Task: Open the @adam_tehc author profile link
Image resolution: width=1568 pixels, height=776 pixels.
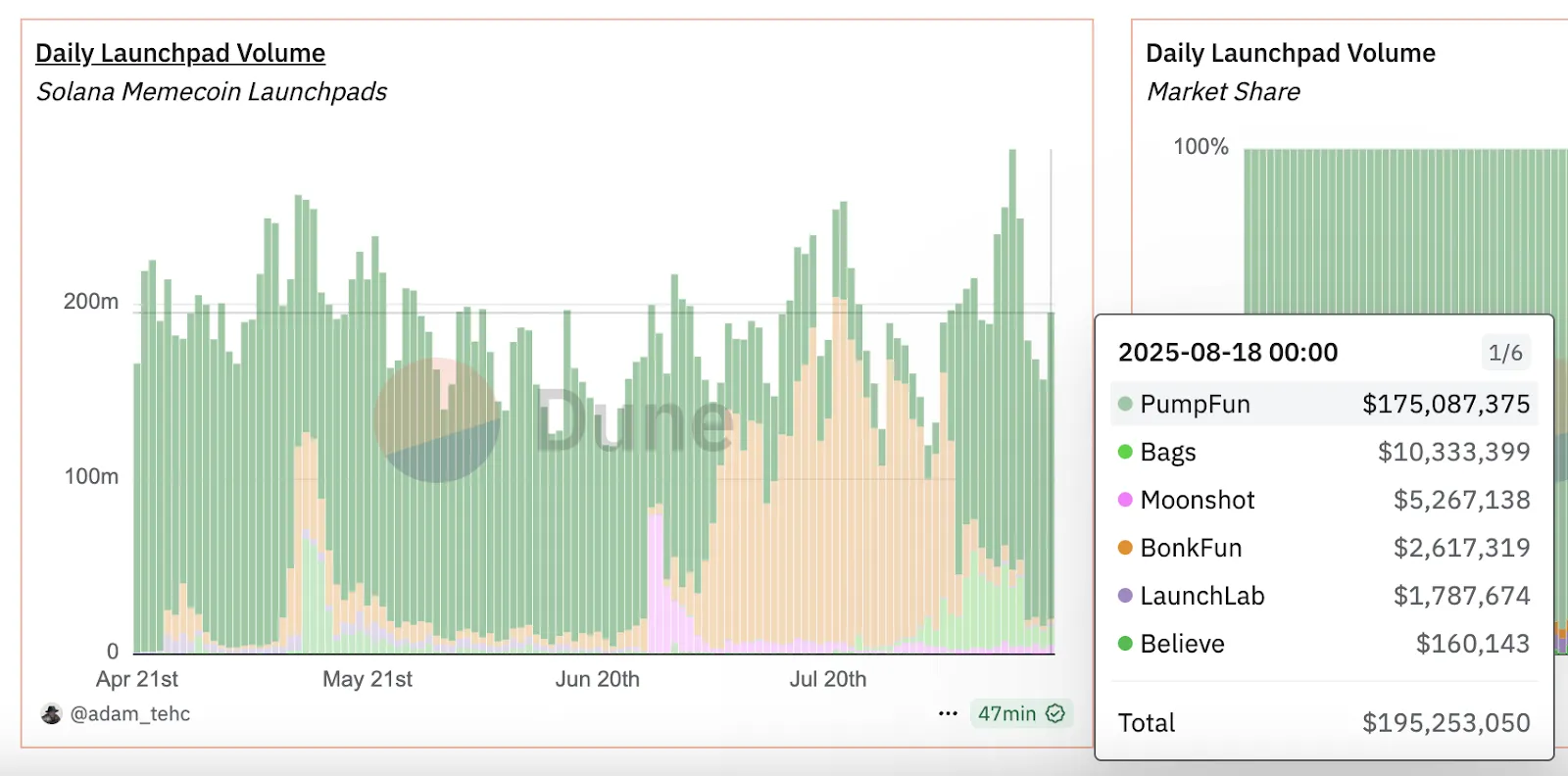Action: tap(130, 714)
